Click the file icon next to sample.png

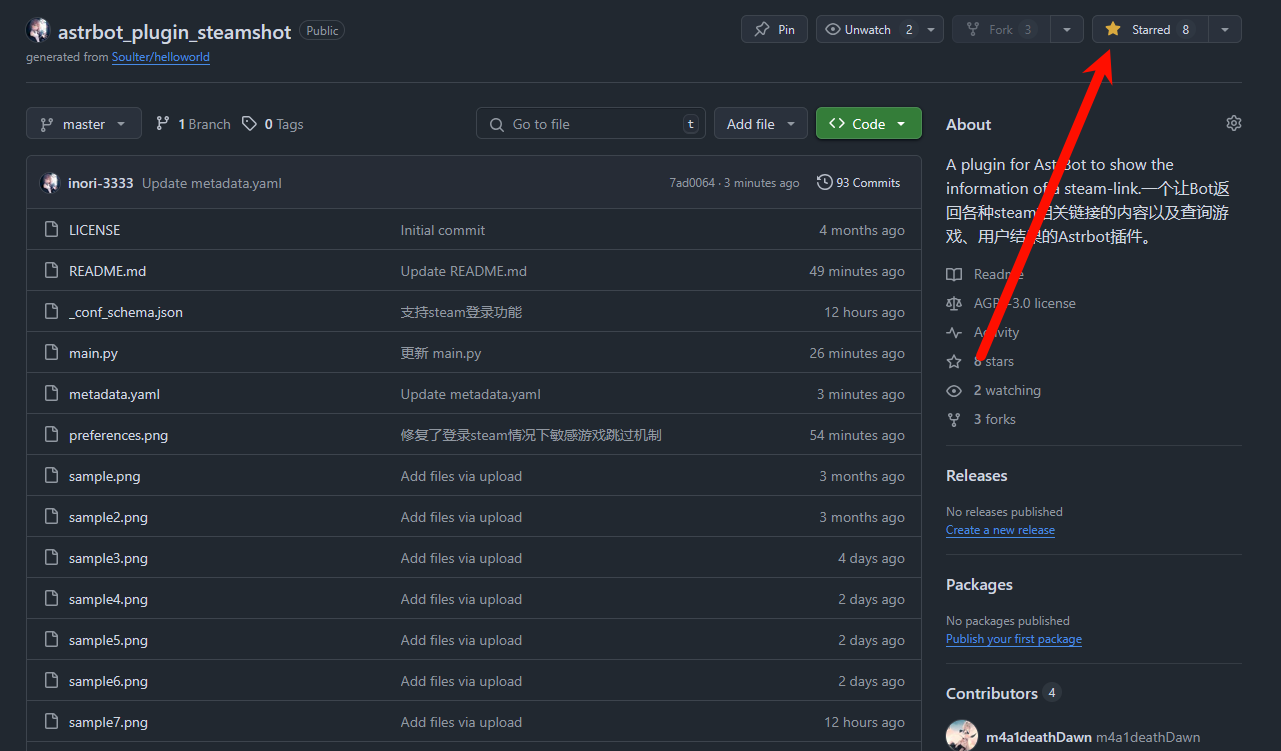click(52, 476)
